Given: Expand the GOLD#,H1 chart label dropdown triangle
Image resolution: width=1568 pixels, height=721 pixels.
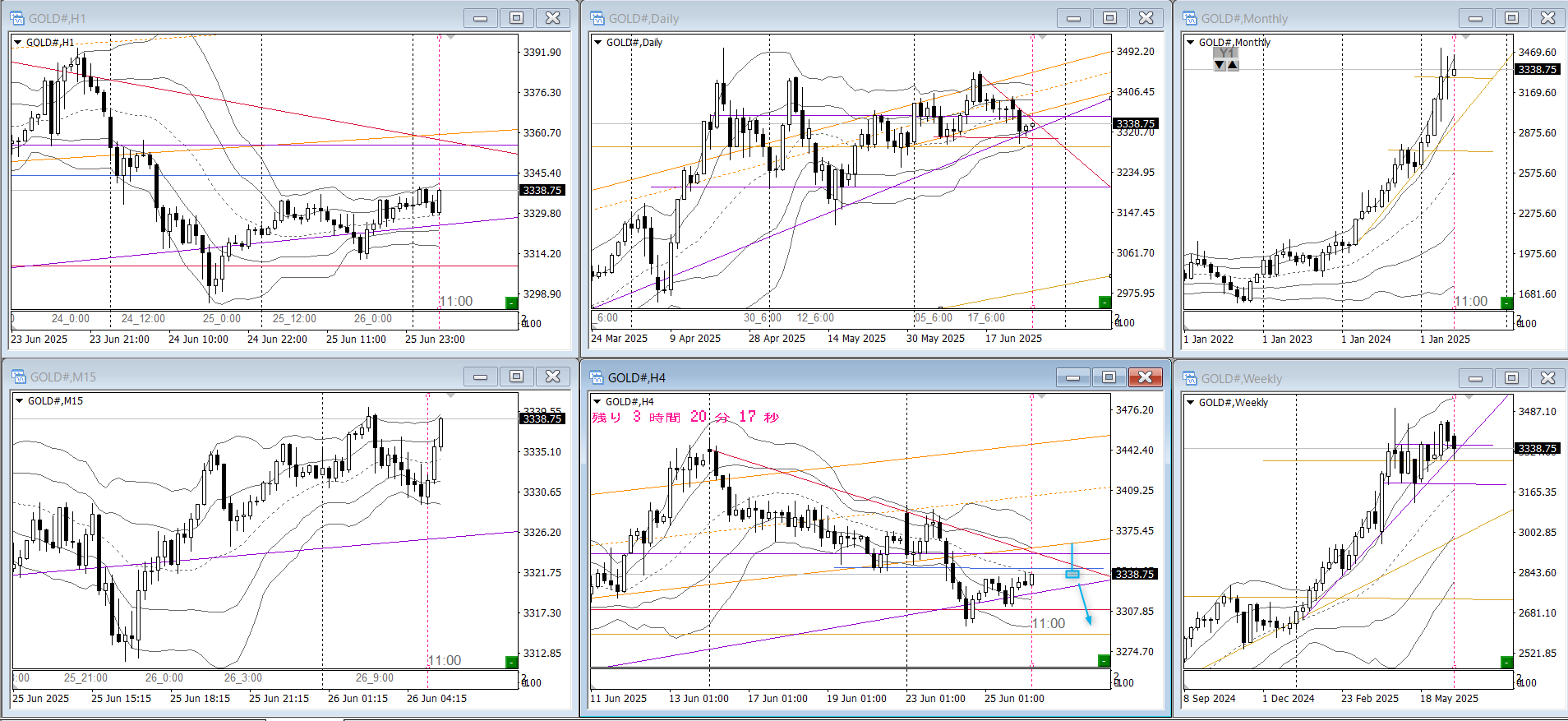Looking at the screenshot, I should point(18,42).
